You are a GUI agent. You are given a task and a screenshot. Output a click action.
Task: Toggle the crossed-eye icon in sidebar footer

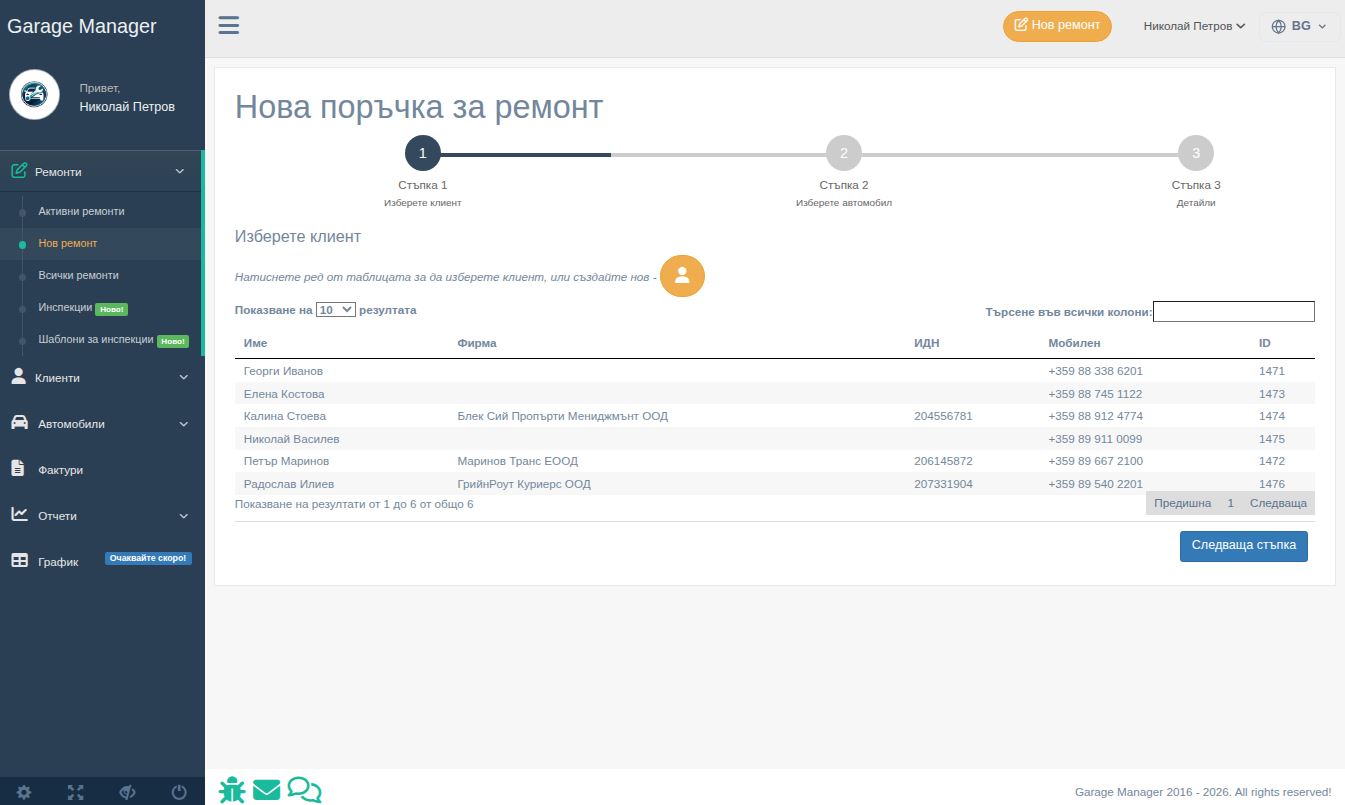pos(127,792)
